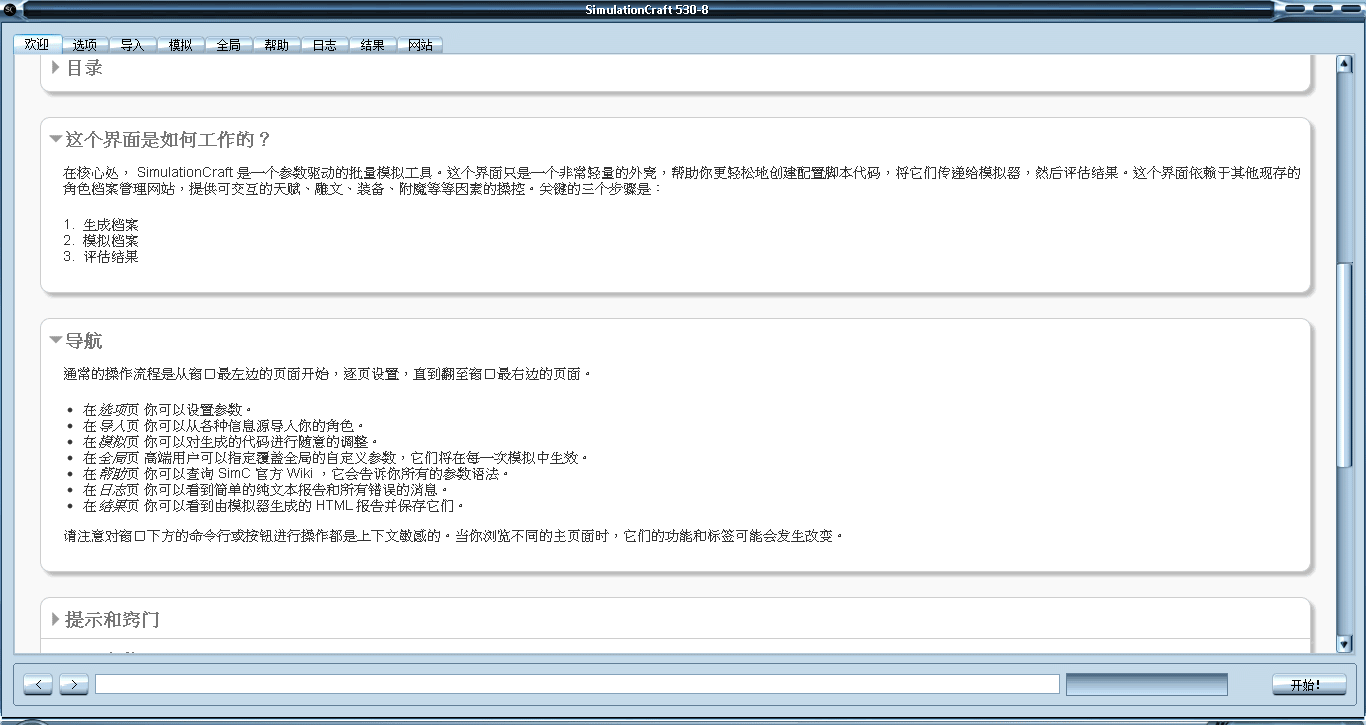Click the SimulationCraft app icon in title bar
Screen dimensions: 1366x725
[x=10, y=10]
